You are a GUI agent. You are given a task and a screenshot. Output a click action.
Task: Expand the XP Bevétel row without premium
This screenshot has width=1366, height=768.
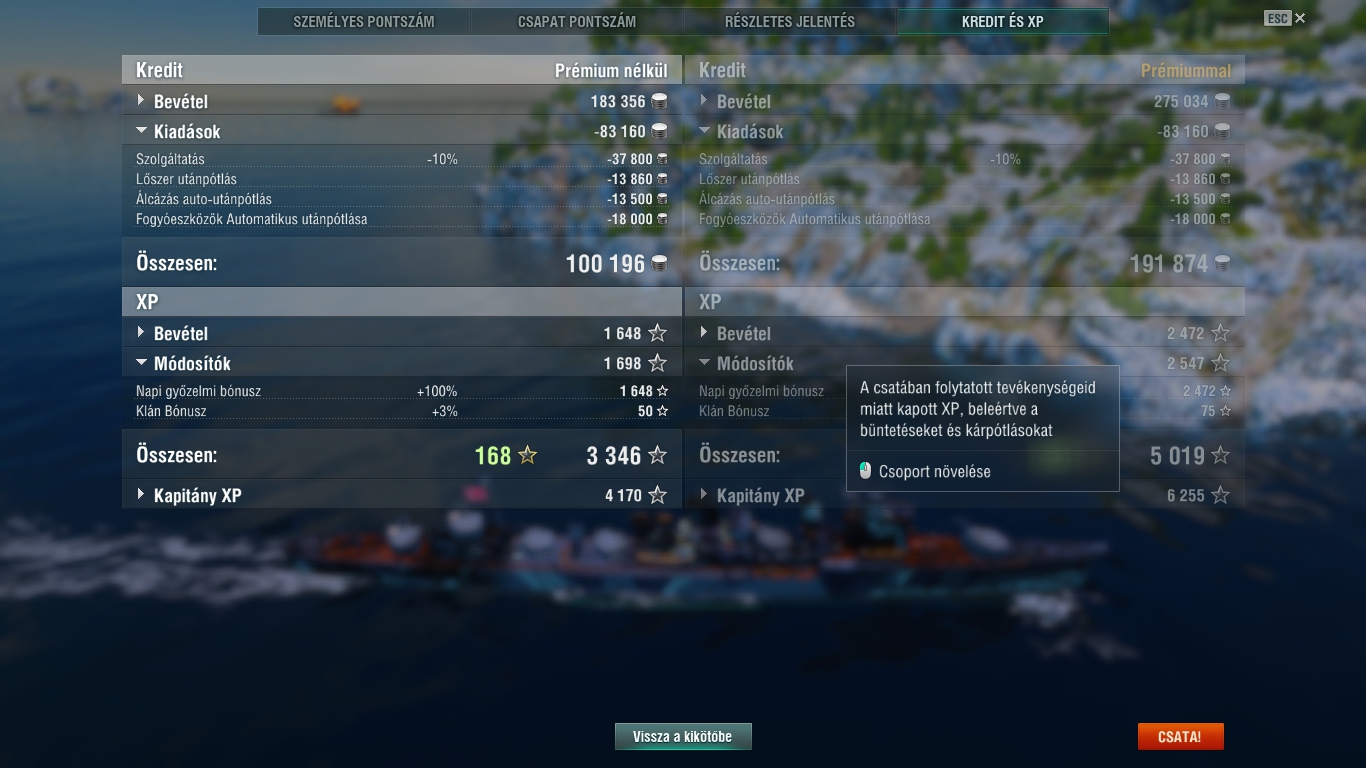[402, 333]
